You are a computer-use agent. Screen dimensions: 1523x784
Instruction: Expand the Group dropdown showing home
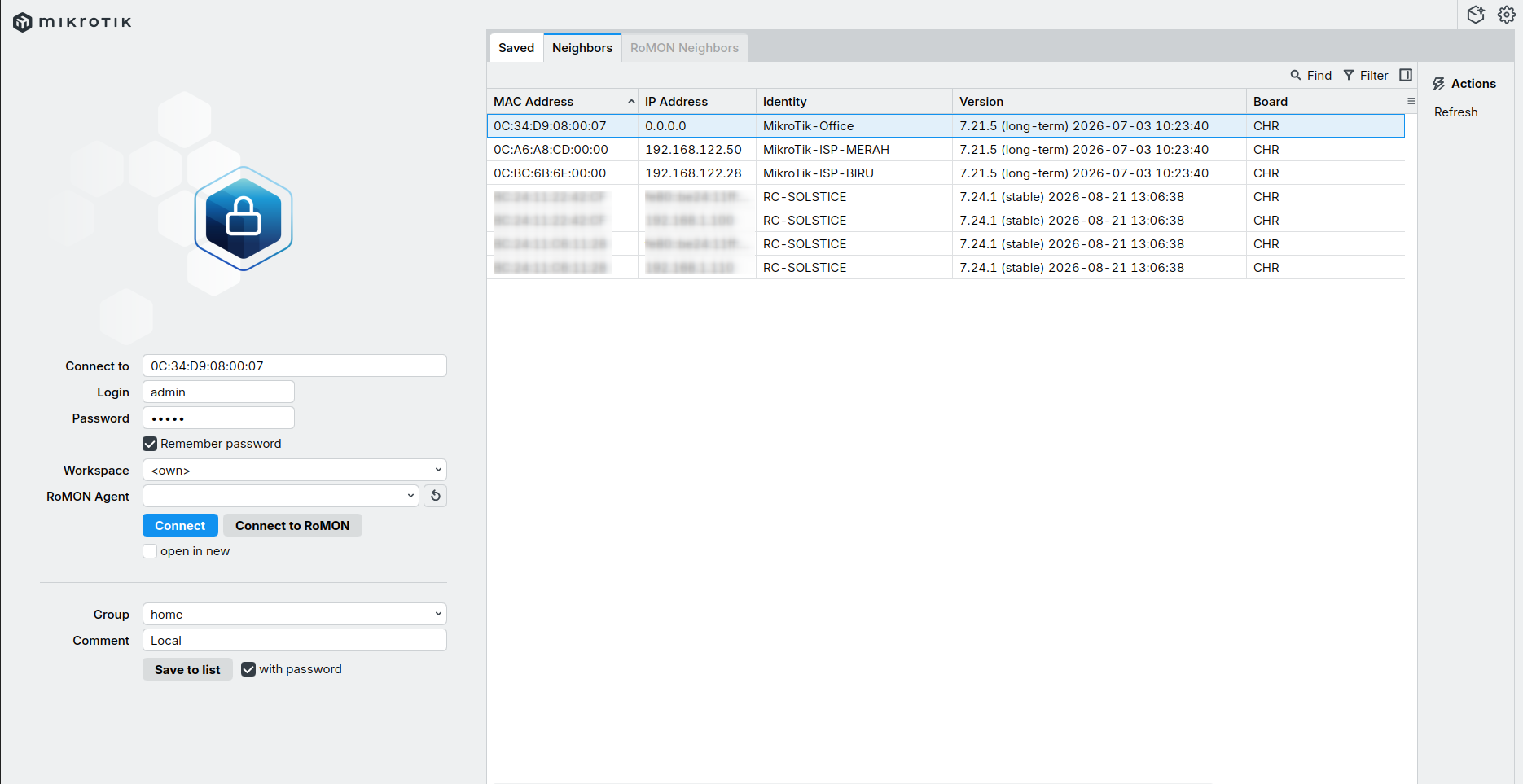[295, 614]
